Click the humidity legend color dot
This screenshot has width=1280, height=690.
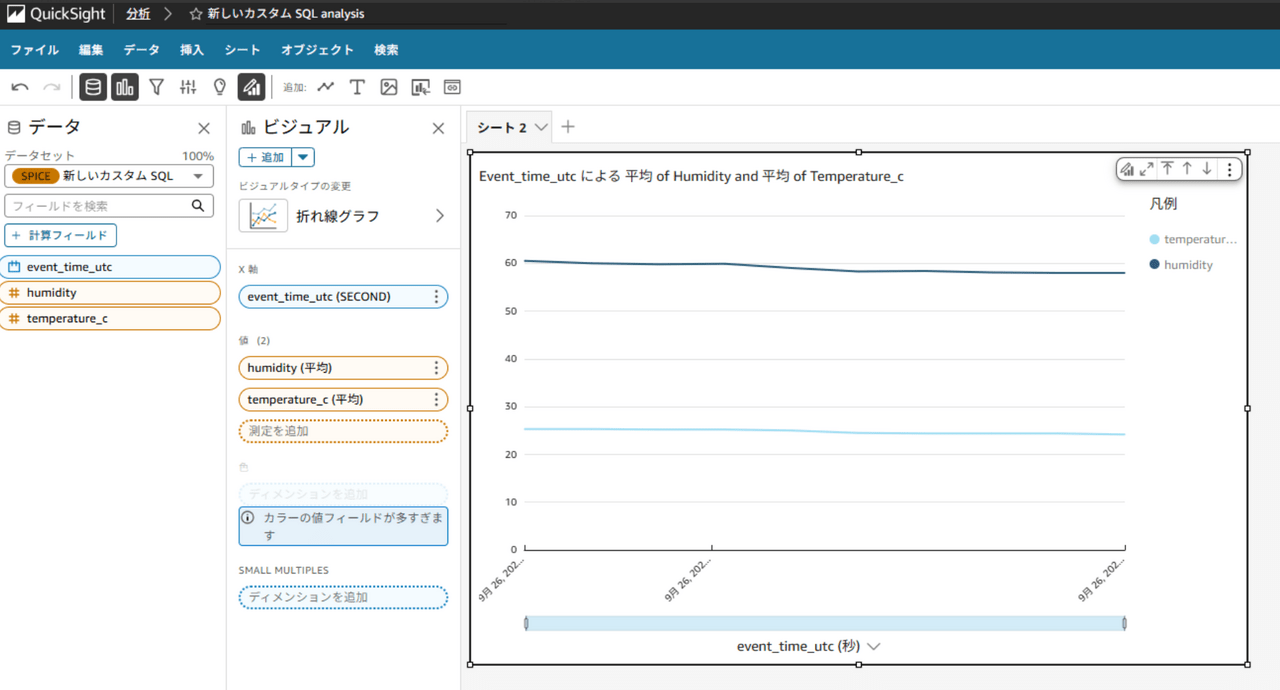[x=1155, y=265]
